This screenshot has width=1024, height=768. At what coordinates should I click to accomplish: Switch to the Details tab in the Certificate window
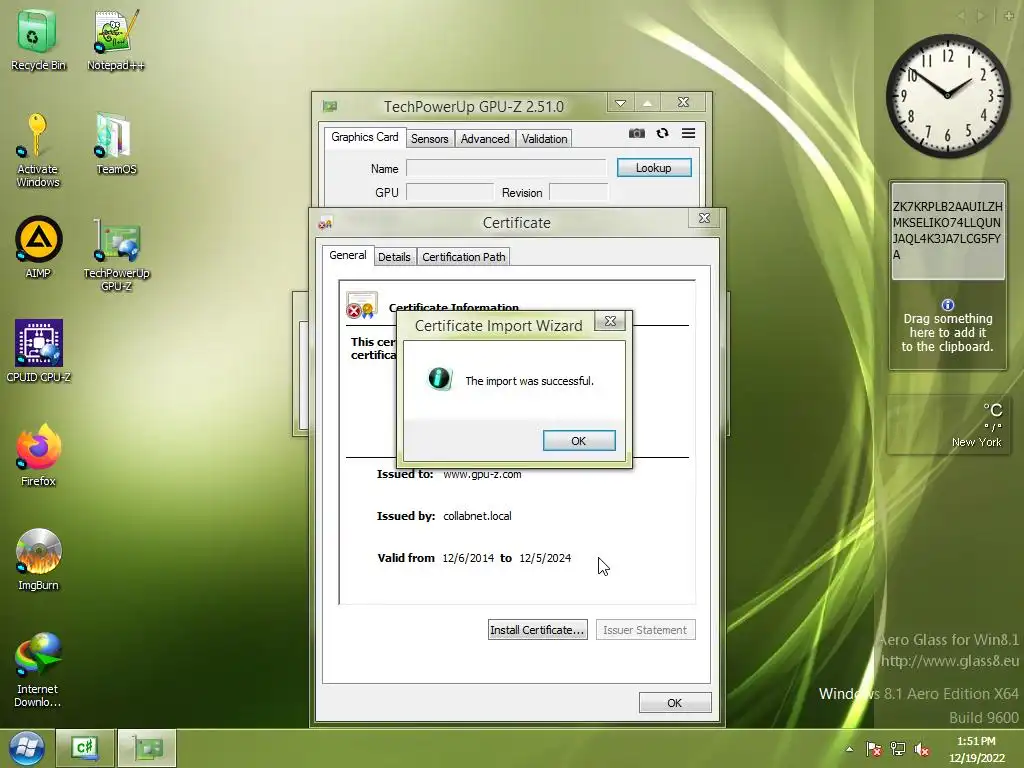tap(394, 257)
